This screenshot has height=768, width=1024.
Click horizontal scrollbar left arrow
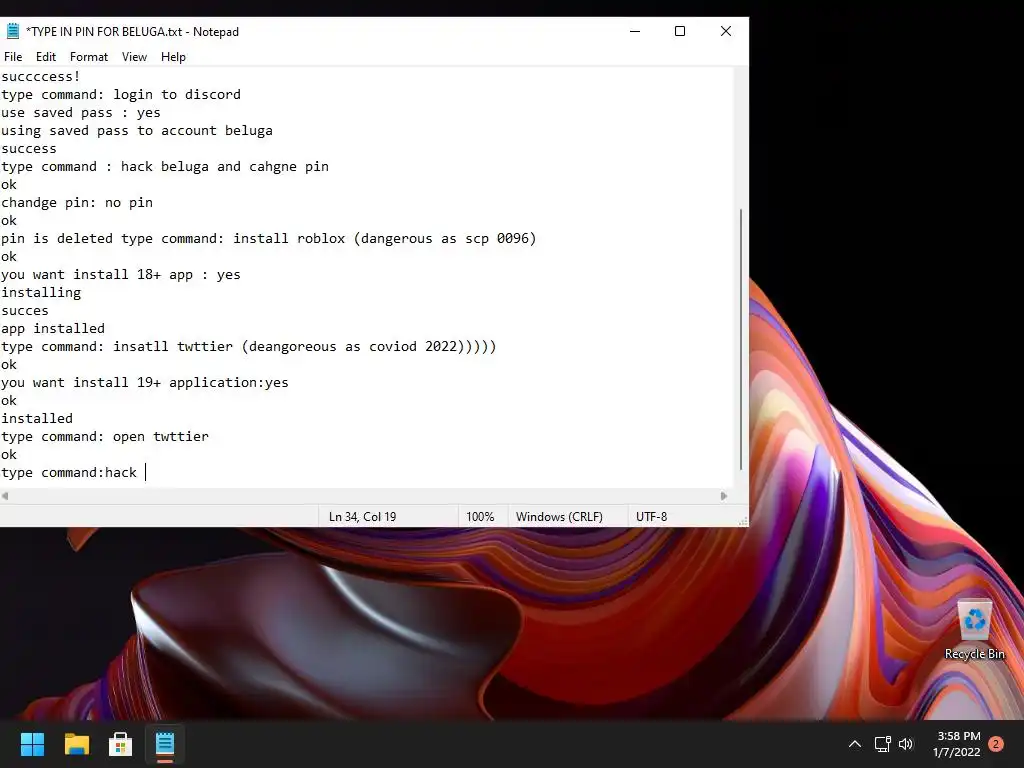(x=5, y=496)
